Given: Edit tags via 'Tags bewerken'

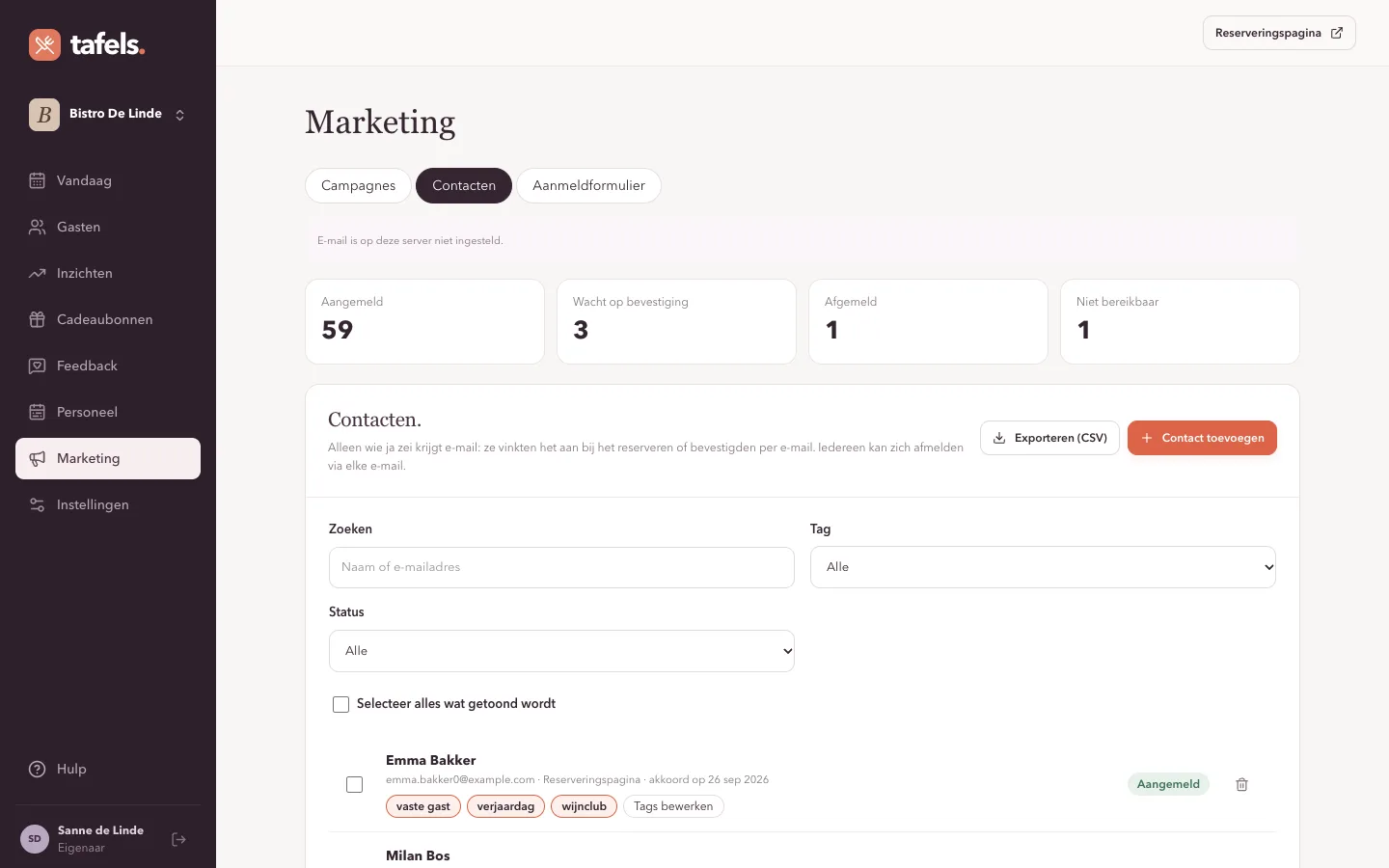Looking at the screenshot, I should click(x=673, y=806).
